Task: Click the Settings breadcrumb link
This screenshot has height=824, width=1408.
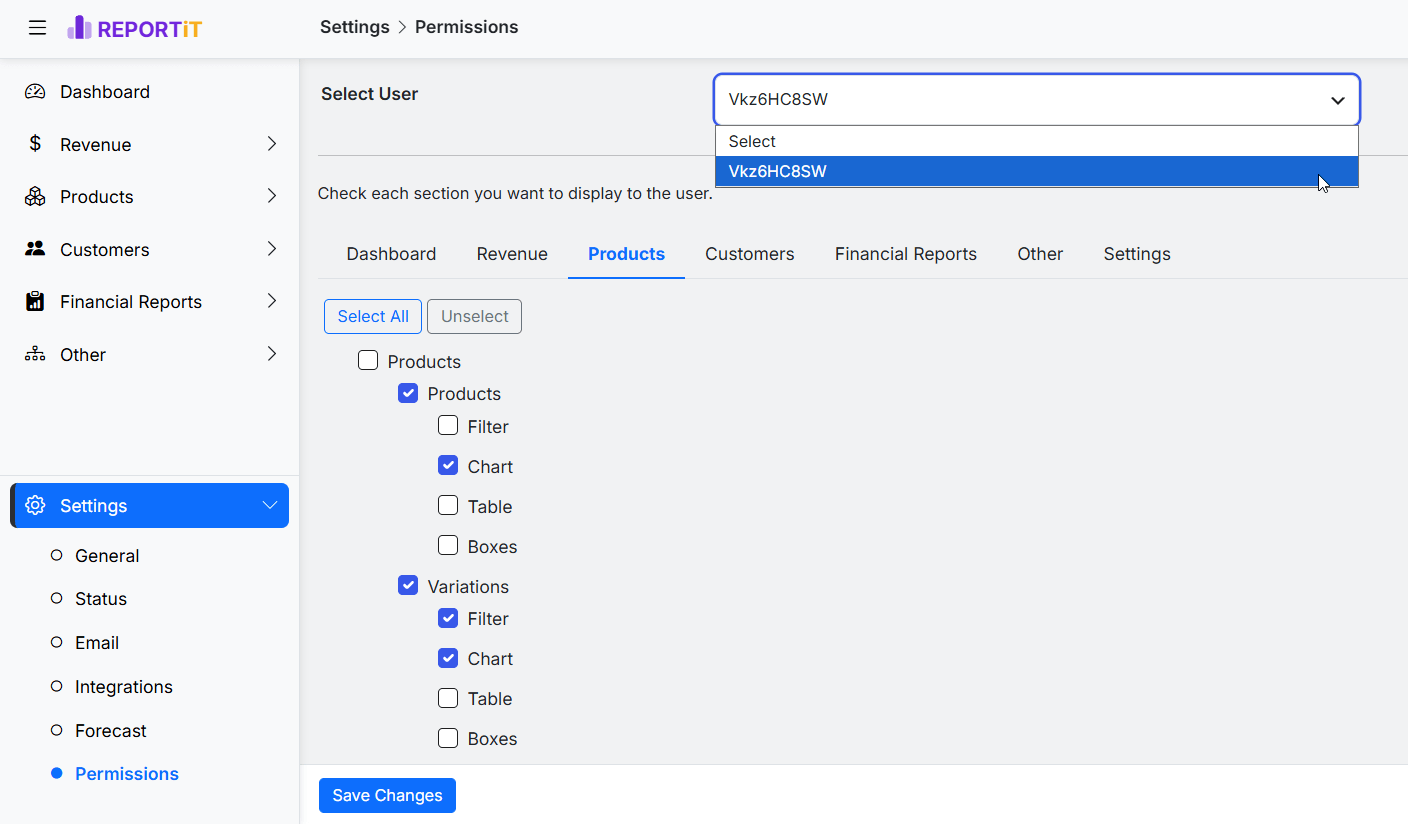Action: point(355,27)
